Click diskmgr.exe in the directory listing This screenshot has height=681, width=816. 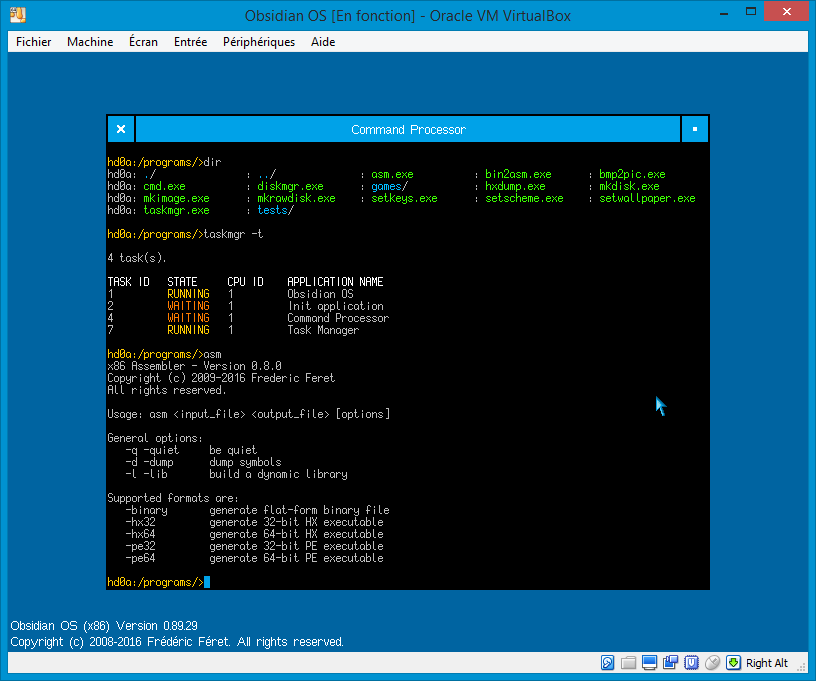pyautogui.click(x=290, y=186)
